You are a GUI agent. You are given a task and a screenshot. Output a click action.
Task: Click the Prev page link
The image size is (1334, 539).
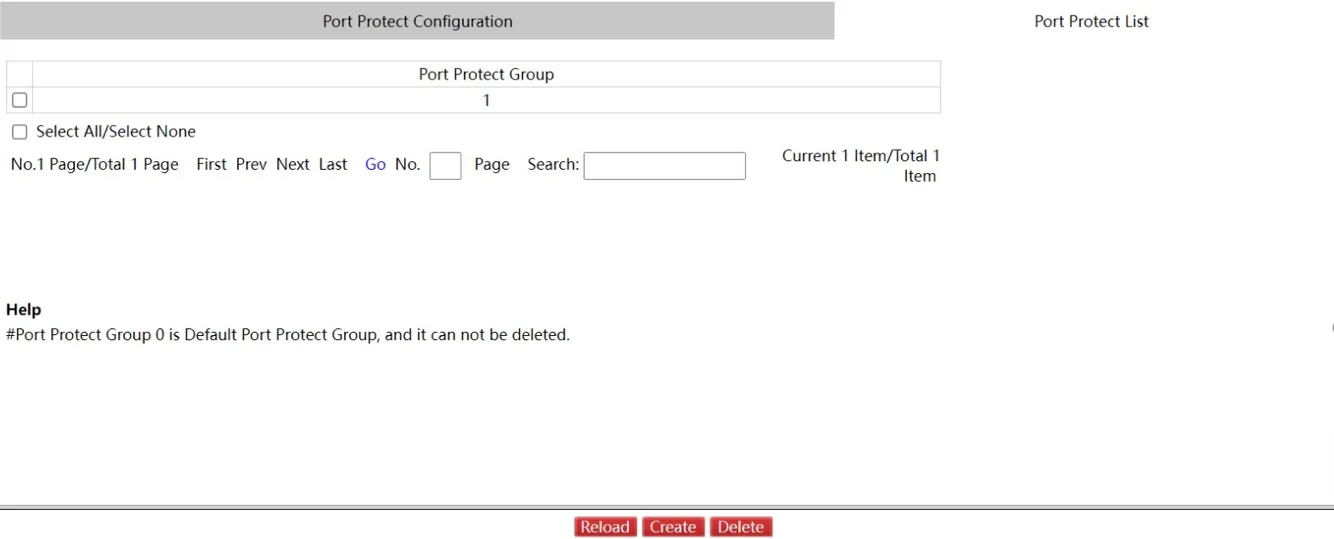click(251, 164)
